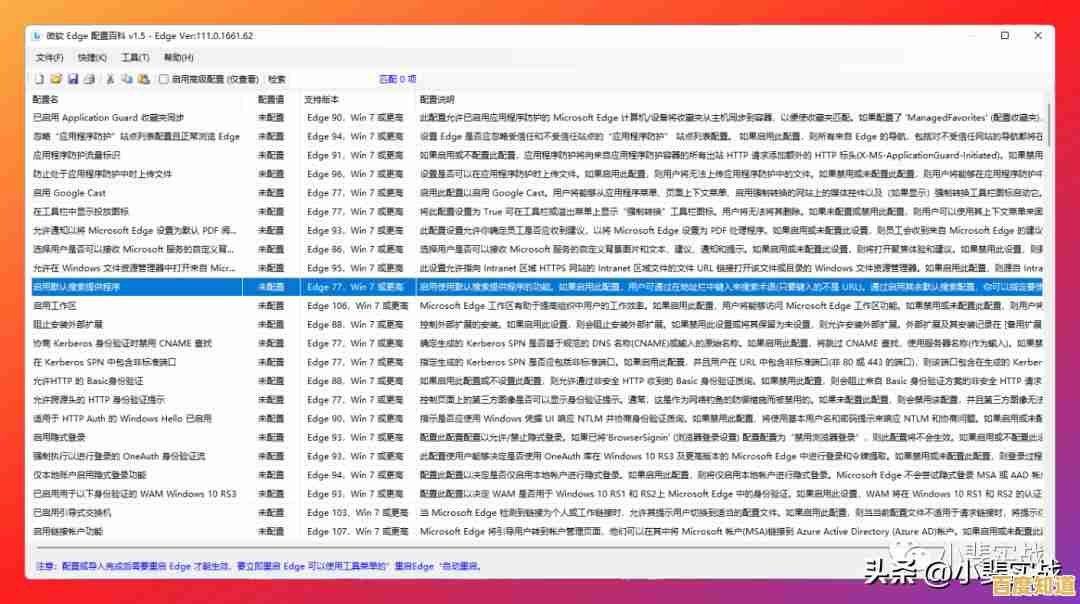Click the paste toolbar icon
Screen dimensions: 1080x604
144,79
